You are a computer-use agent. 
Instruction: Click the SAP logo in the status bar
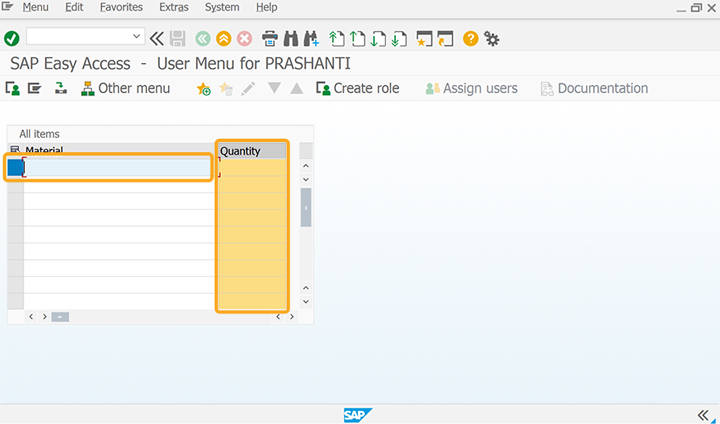click(358, 415)
